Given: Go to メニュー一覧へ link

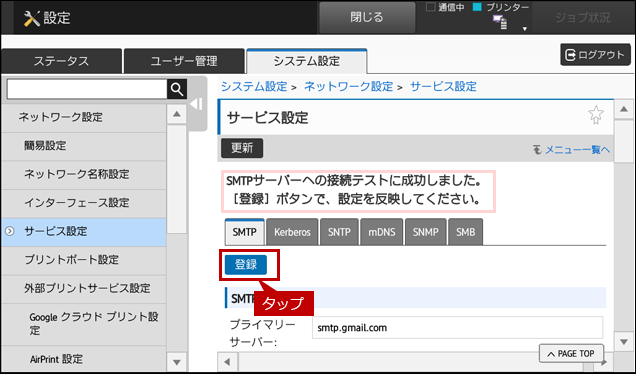Looking at the screenshot, I should tap(572, 150).
